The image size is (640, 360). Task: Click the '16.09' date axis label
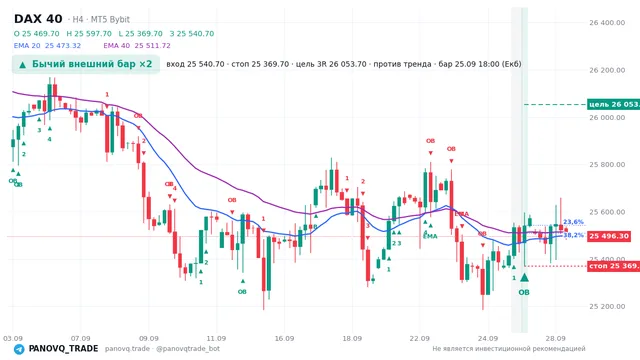coord(284,338)
